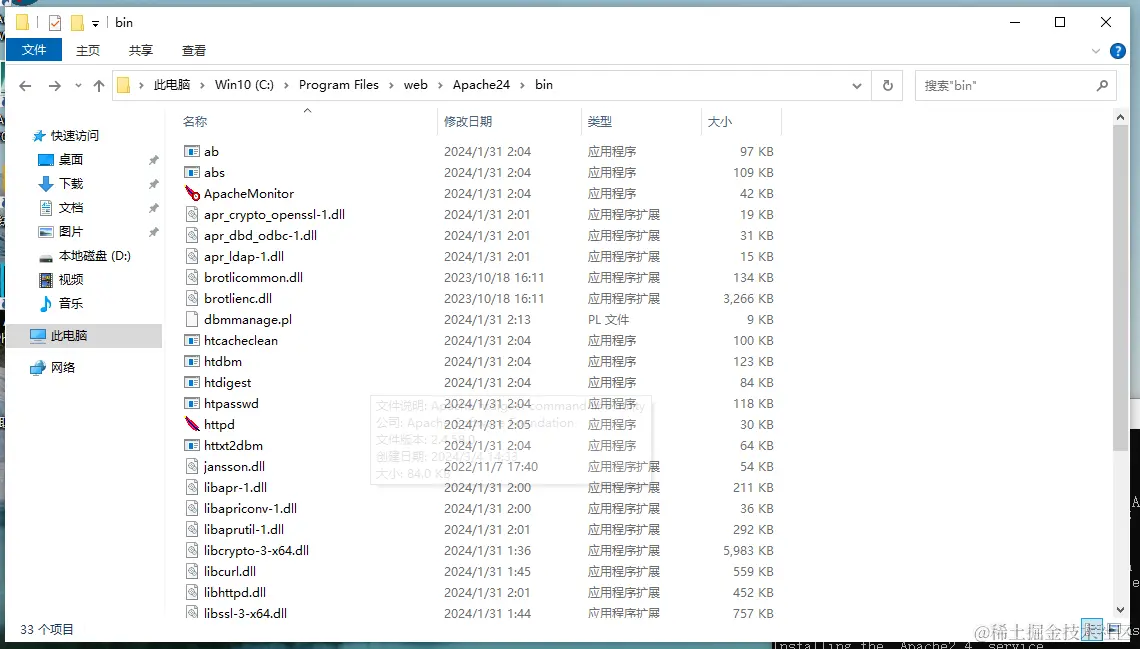
Task: Expand the address bar history dropdown
Action: 856,86
